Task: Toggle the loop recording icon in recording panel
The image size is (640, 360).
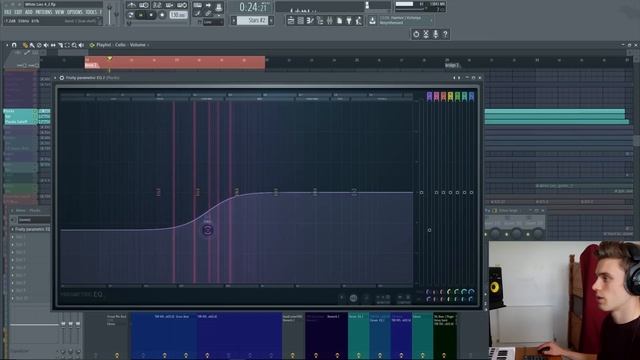Action: (x=182, y=5)
